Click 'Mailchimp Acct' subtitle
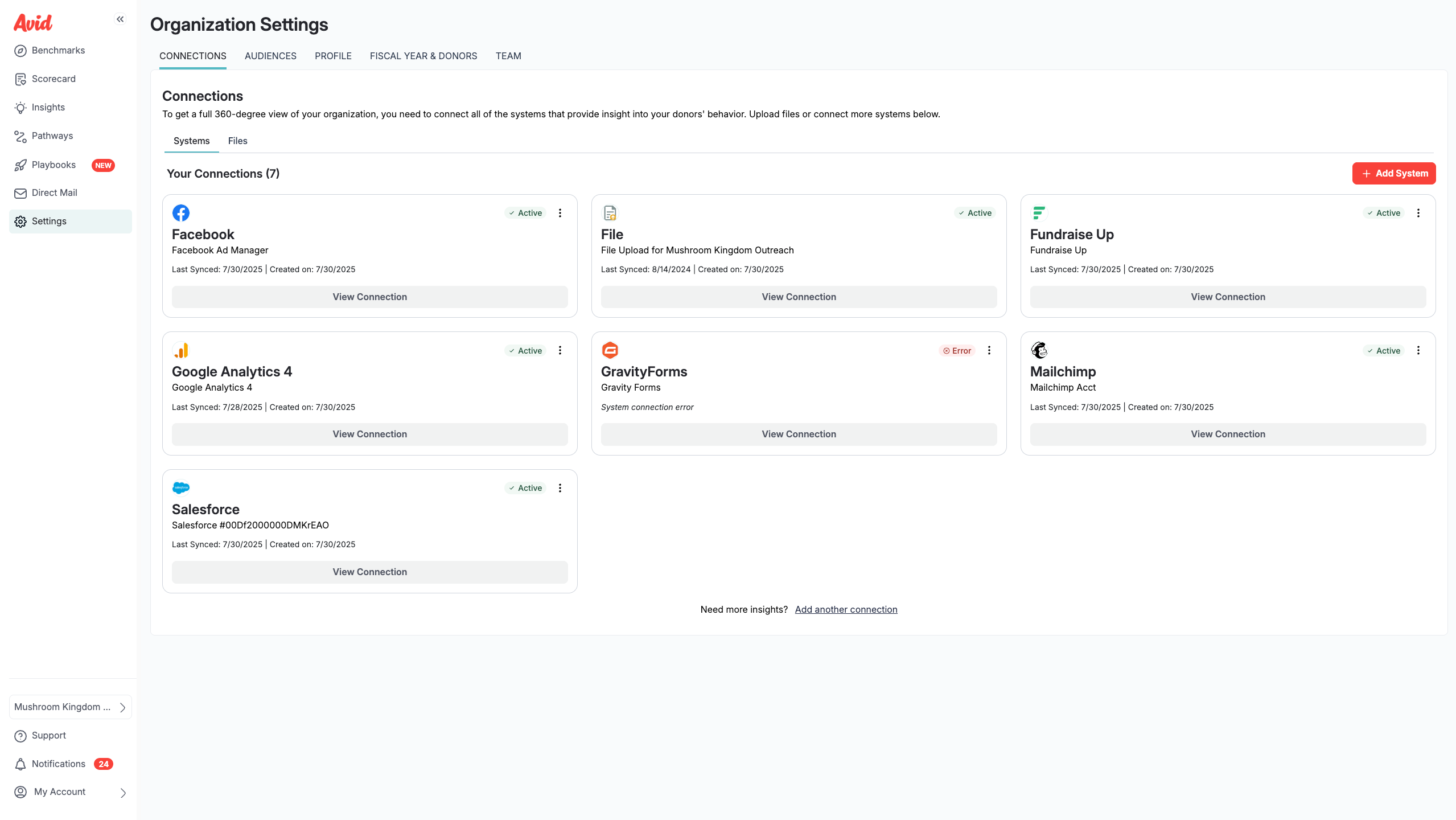 pos(1063,387)
